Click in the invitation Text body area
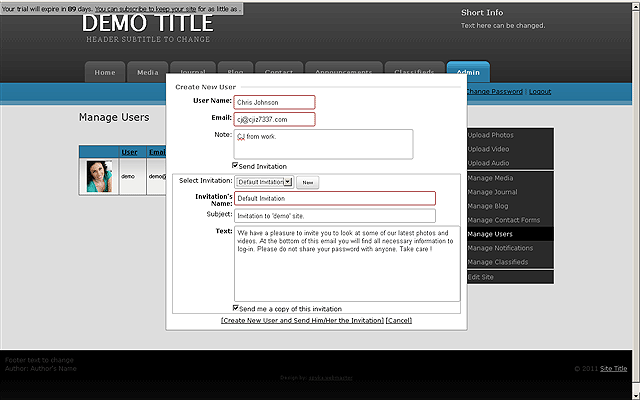This screenshot has width=640, height=400. (x=347, y=263)
